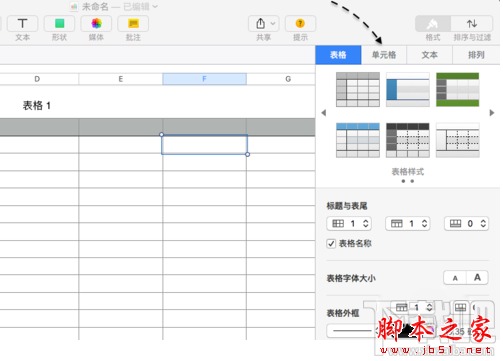503x361 pixels.
Task: Select the green banded table style
Action: click(458, 89)
